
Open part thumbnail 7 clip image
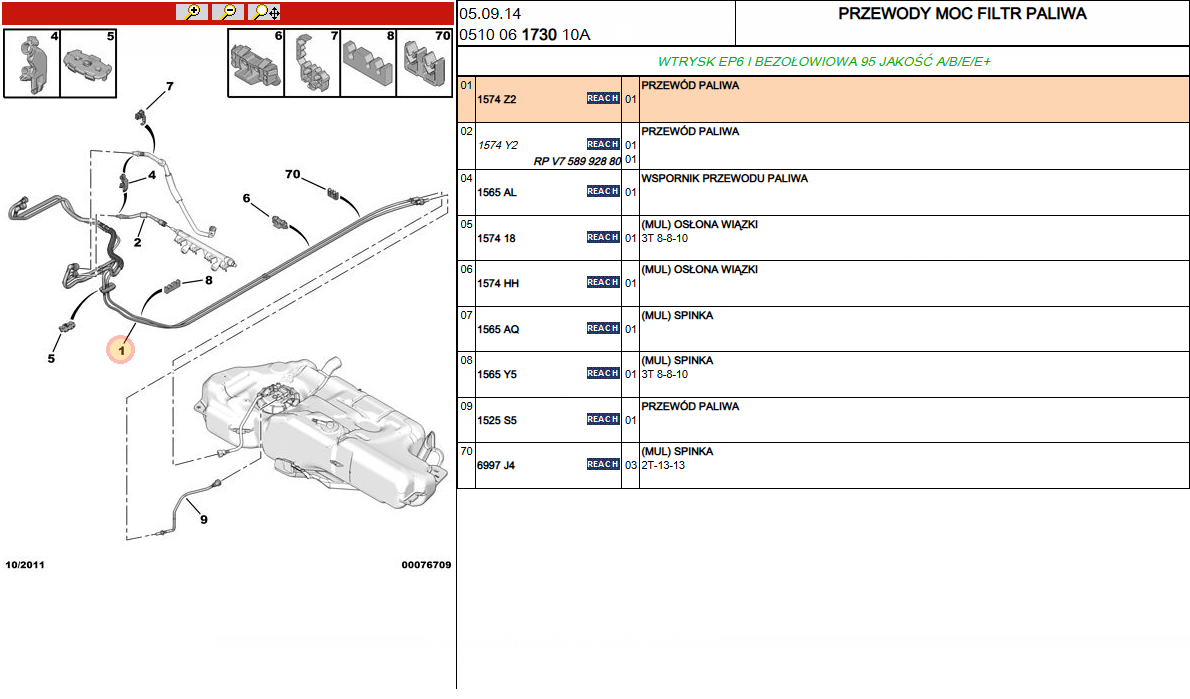(312, 64)
